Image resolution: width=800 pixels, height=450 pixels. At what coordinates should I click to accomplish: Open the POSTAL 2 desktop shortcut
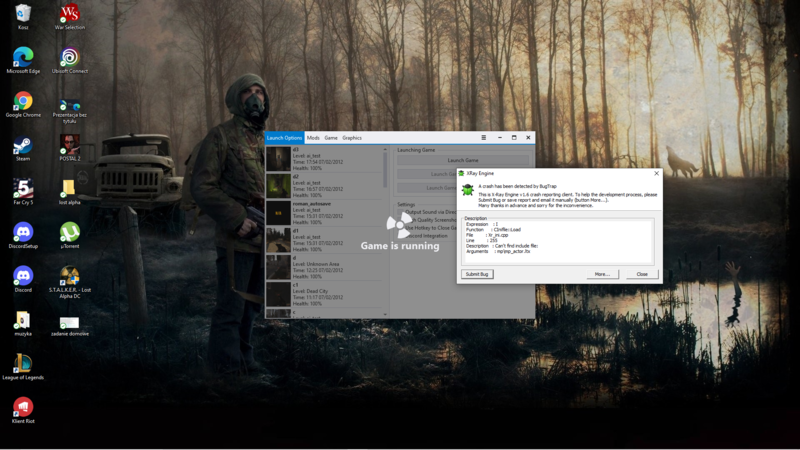coord(70,148)
